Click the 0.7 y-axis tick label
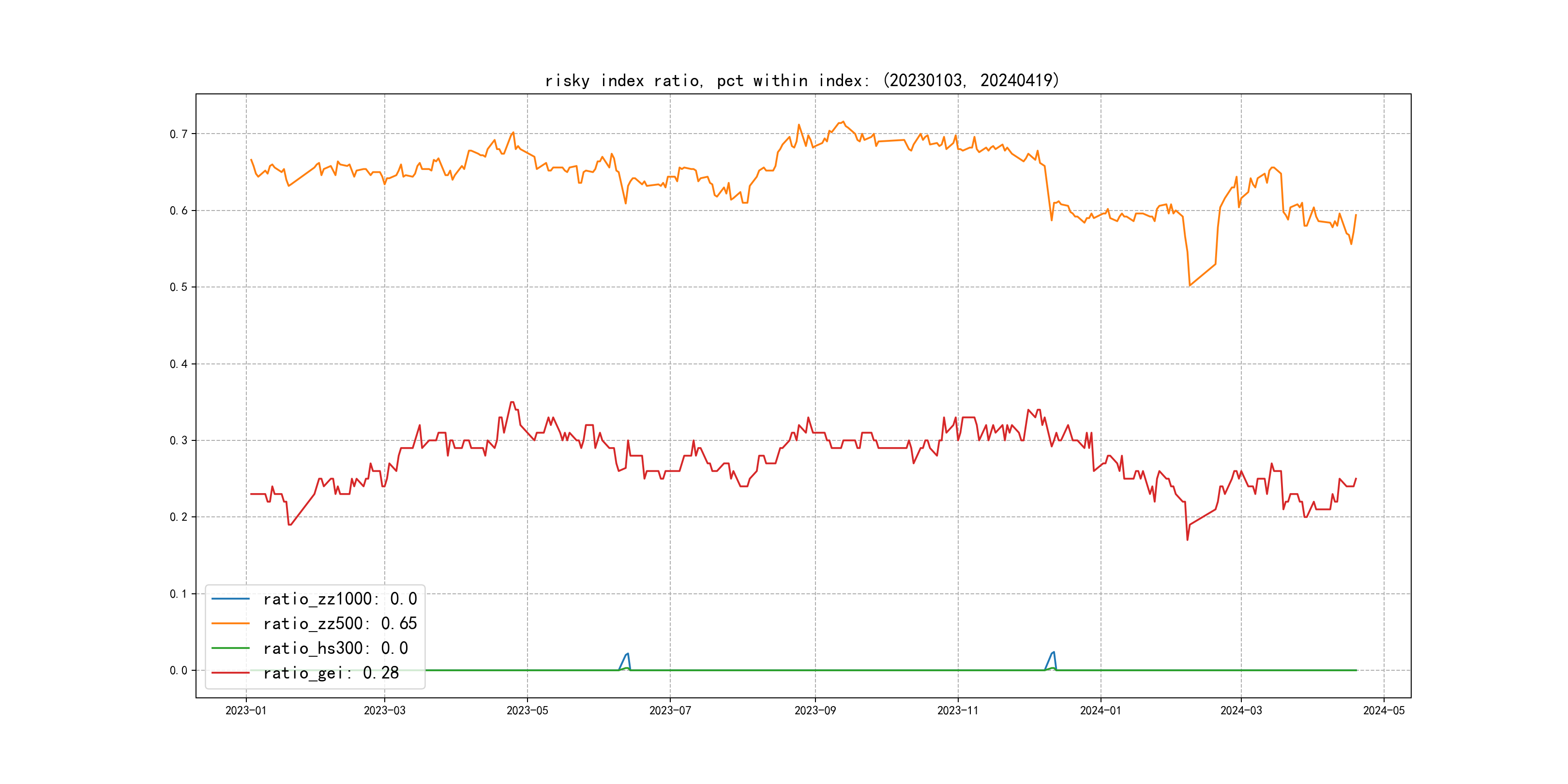1568x784 pixels. point(179,134)
